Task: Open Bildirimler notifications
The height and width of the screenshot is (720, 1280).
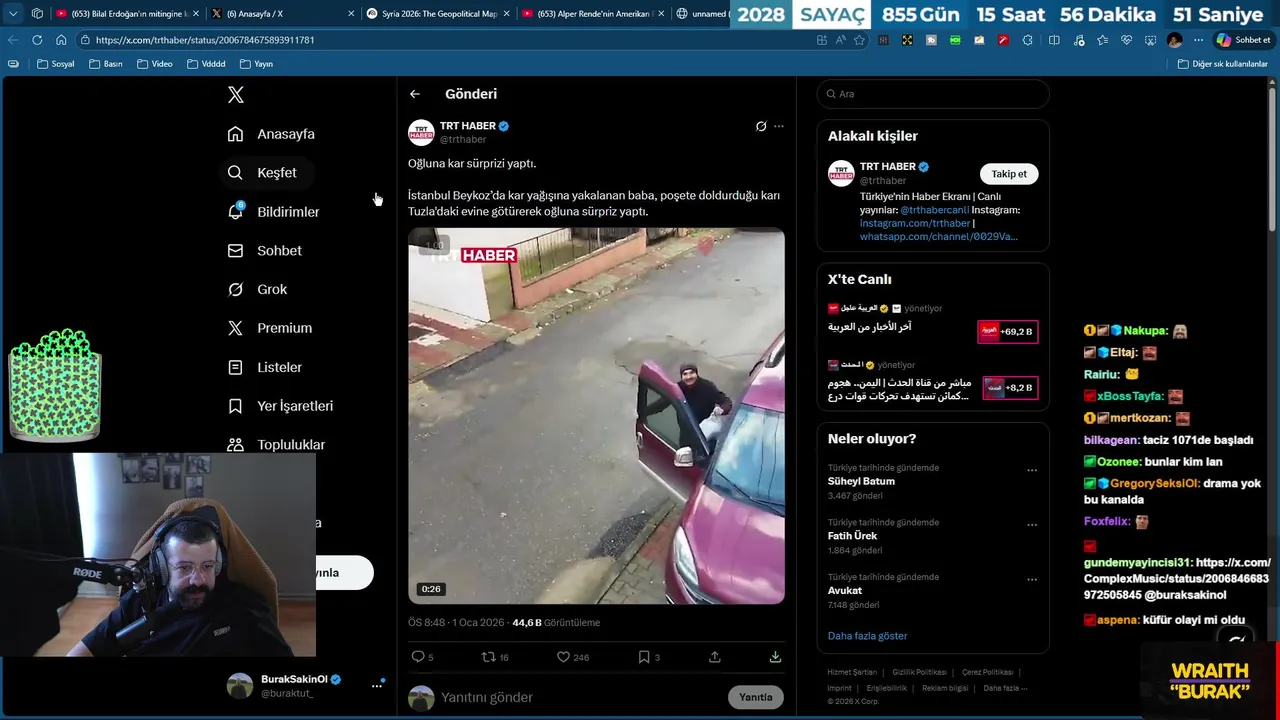Action: (x=273, y=212)
